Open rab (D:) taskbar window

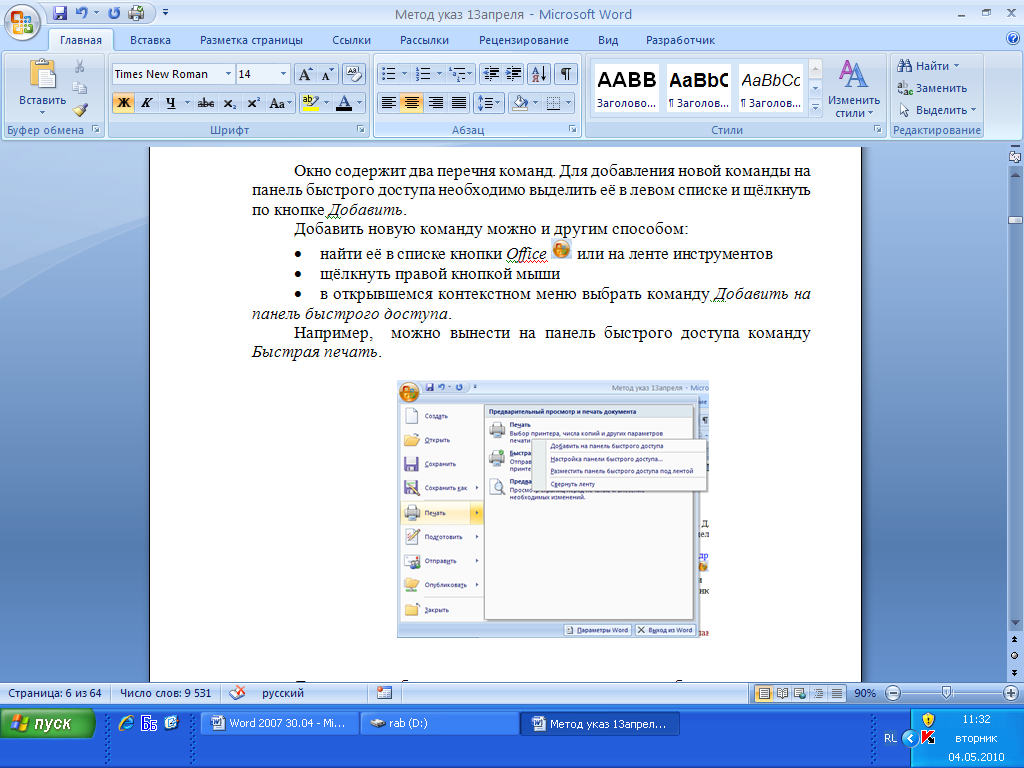click(x=440, y=724)
